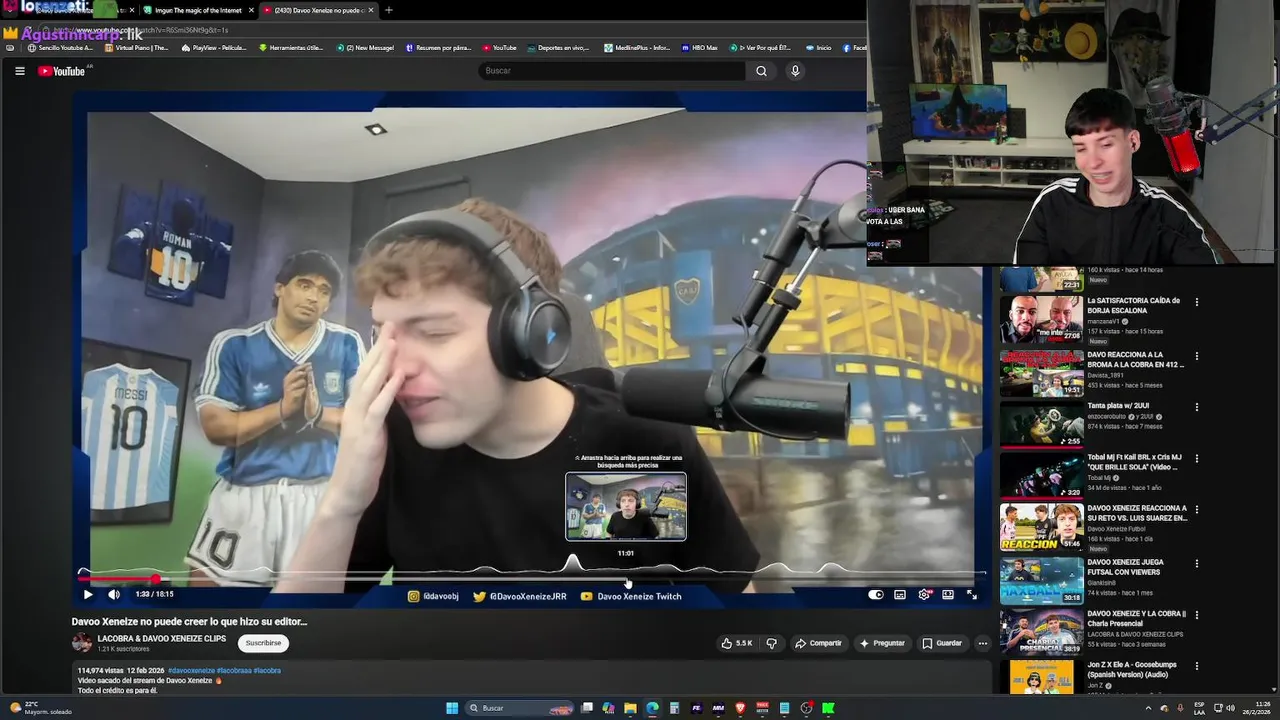The height and width of the screenshot is (720, 1280).
Task: Open the Brave browser taskbar icon
Action: [x=740, y=708]
